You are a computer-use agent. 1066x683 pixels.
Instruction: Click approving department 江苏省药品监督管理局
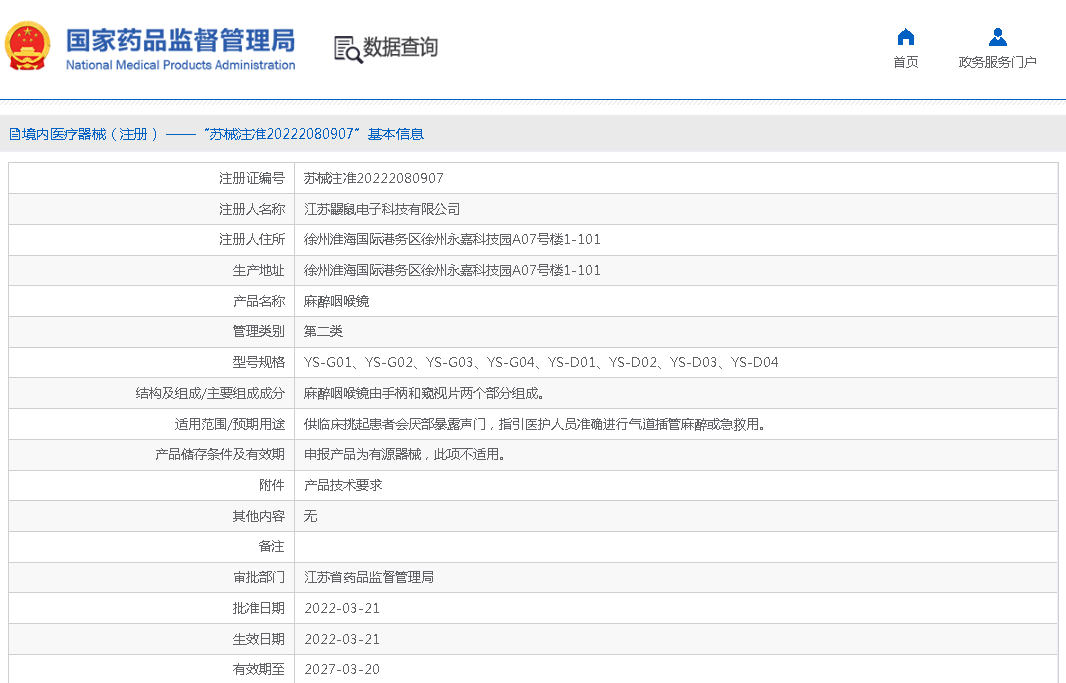[x=369, y=577]
